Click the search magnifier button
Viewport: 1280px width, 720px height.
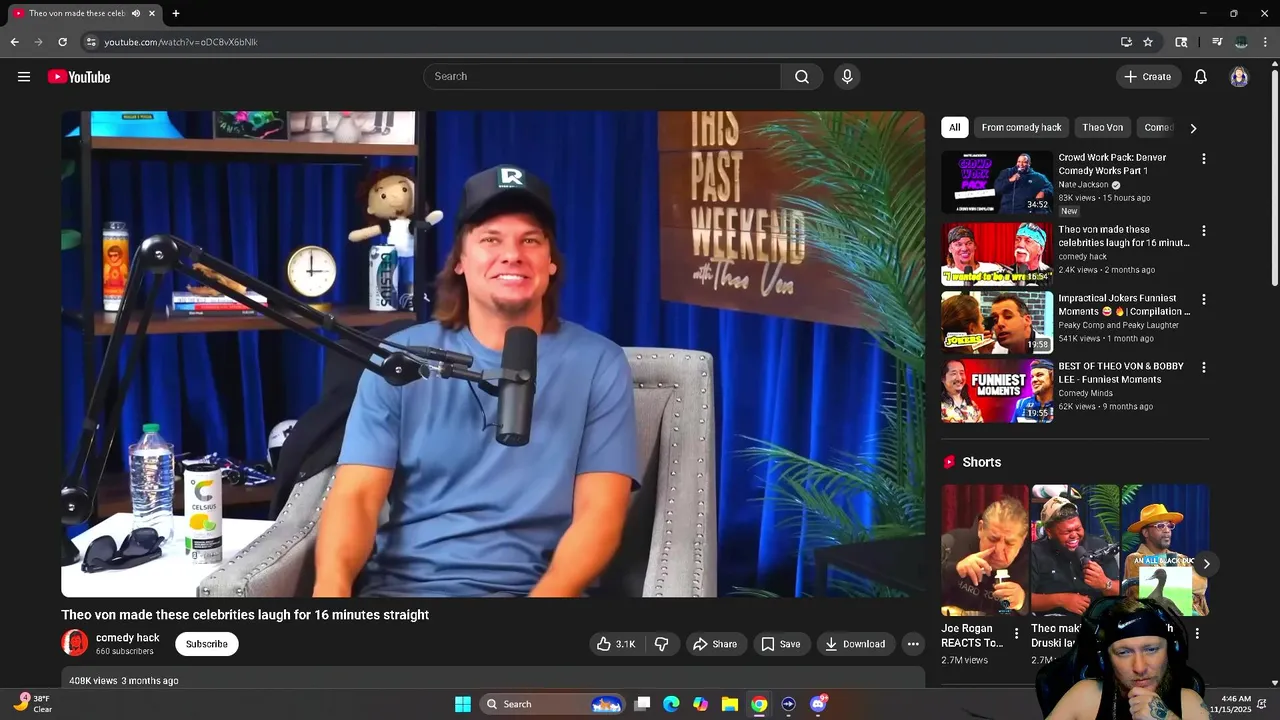(x=802, y=77)
